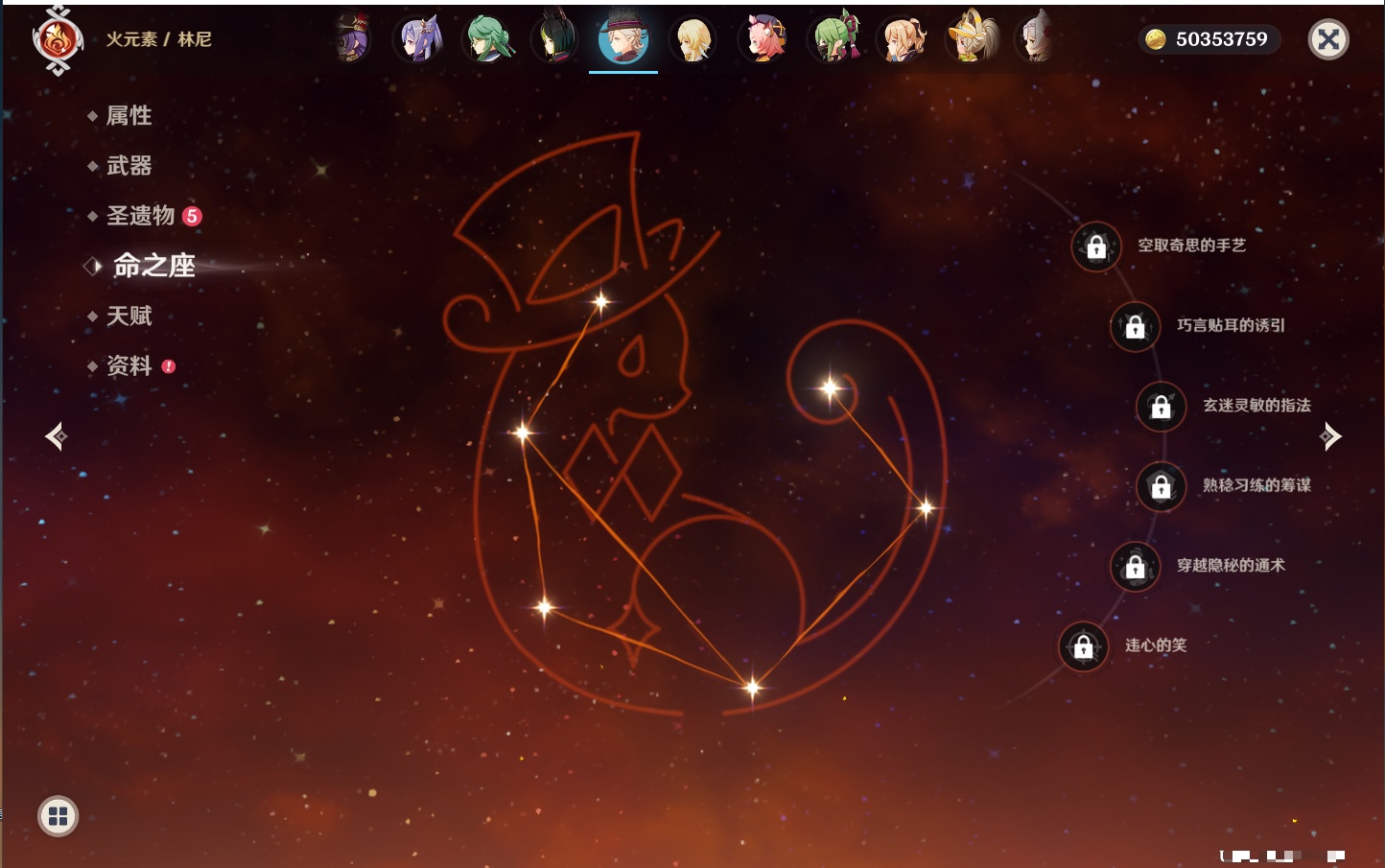Choose the black-haired character with green highlights
The width and height of the screenshot is (1385, 868).
pyautogui.click(x=556, y=40)
